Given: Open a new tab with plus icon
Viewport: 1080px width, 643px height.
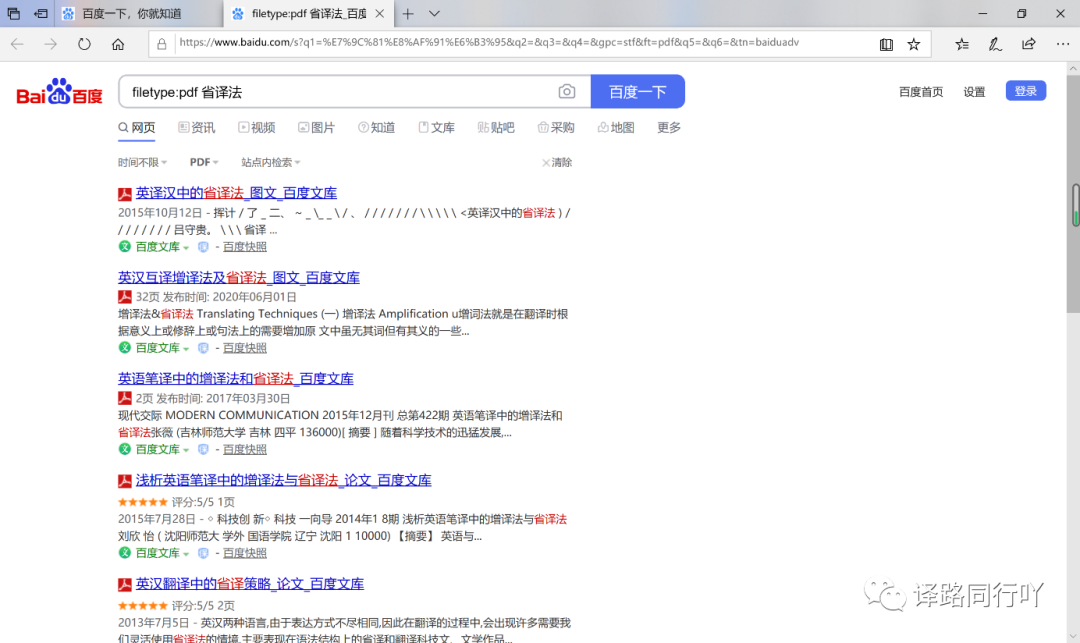Looking at the screenshot, I should click(x=408, y=14).
